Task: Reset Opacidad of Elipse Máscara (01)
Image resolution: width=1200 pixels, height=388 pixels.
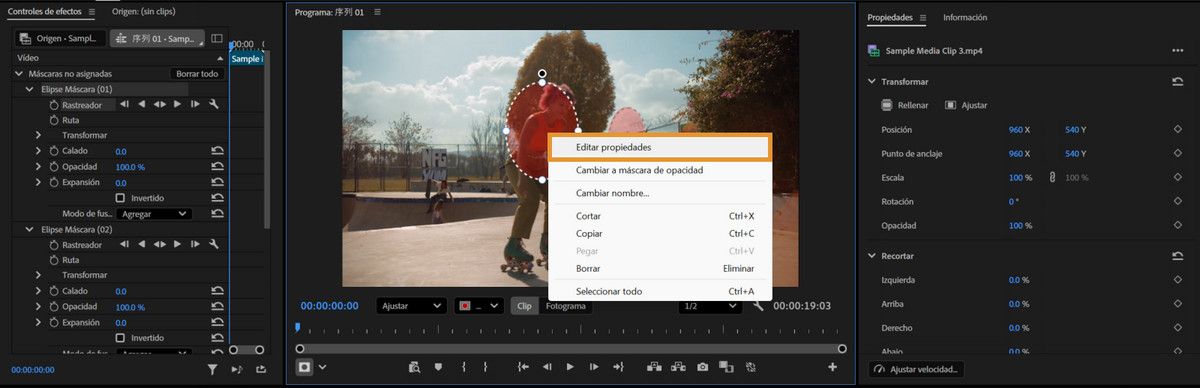Action: point(217,167)
